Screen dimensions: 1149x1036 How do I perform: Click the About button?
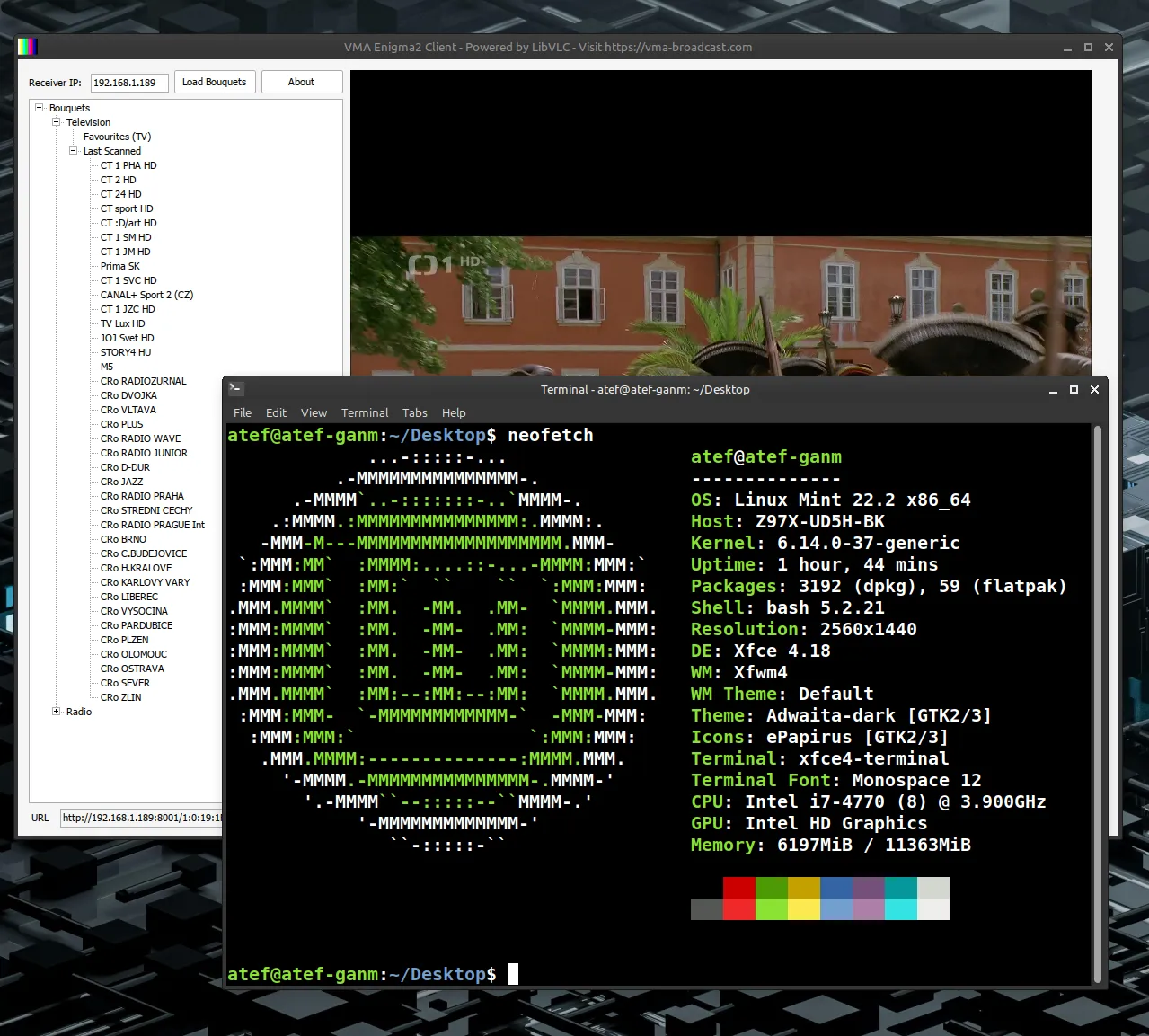point(301,82)
